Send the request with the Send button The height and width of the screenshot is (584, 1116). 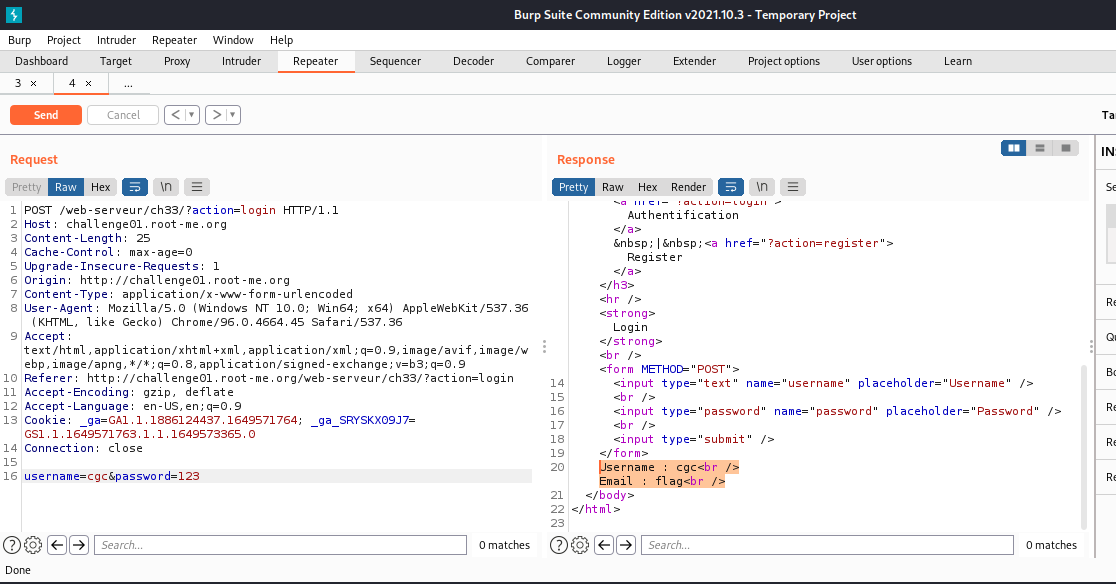(x=46, y=115)
